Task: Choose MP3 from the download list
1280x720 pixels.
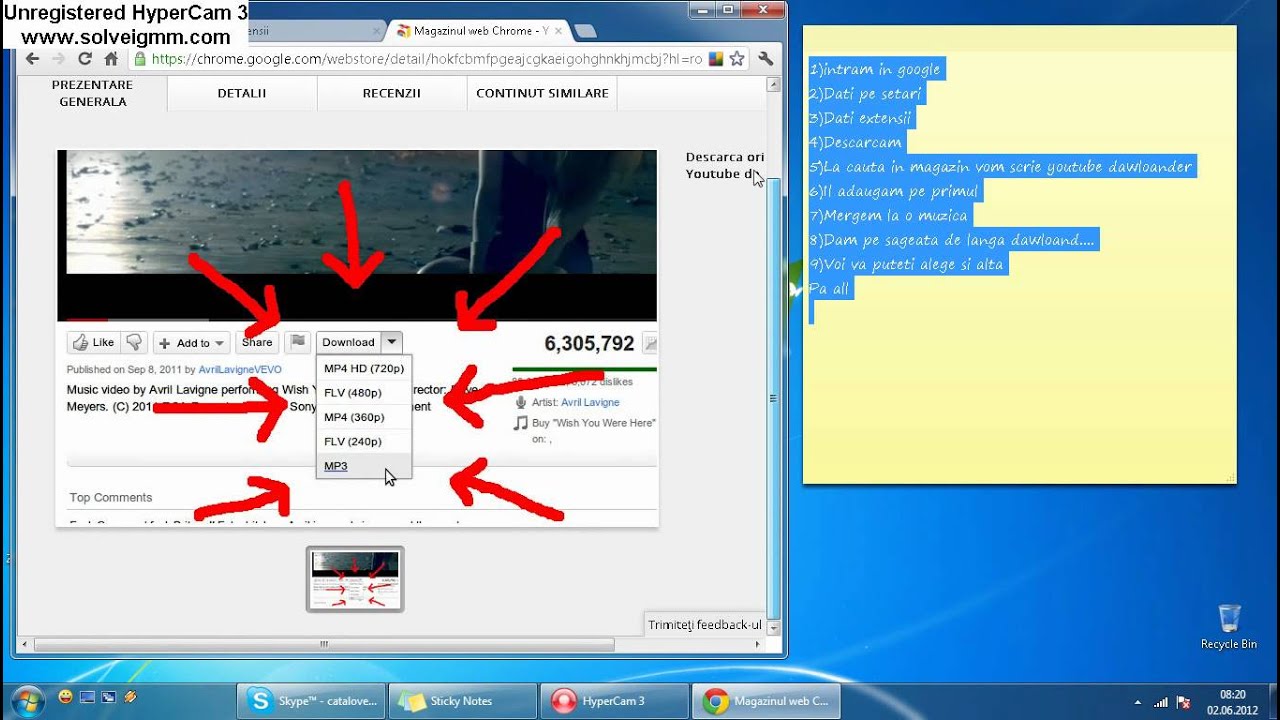Action: (x=364, y=466)
